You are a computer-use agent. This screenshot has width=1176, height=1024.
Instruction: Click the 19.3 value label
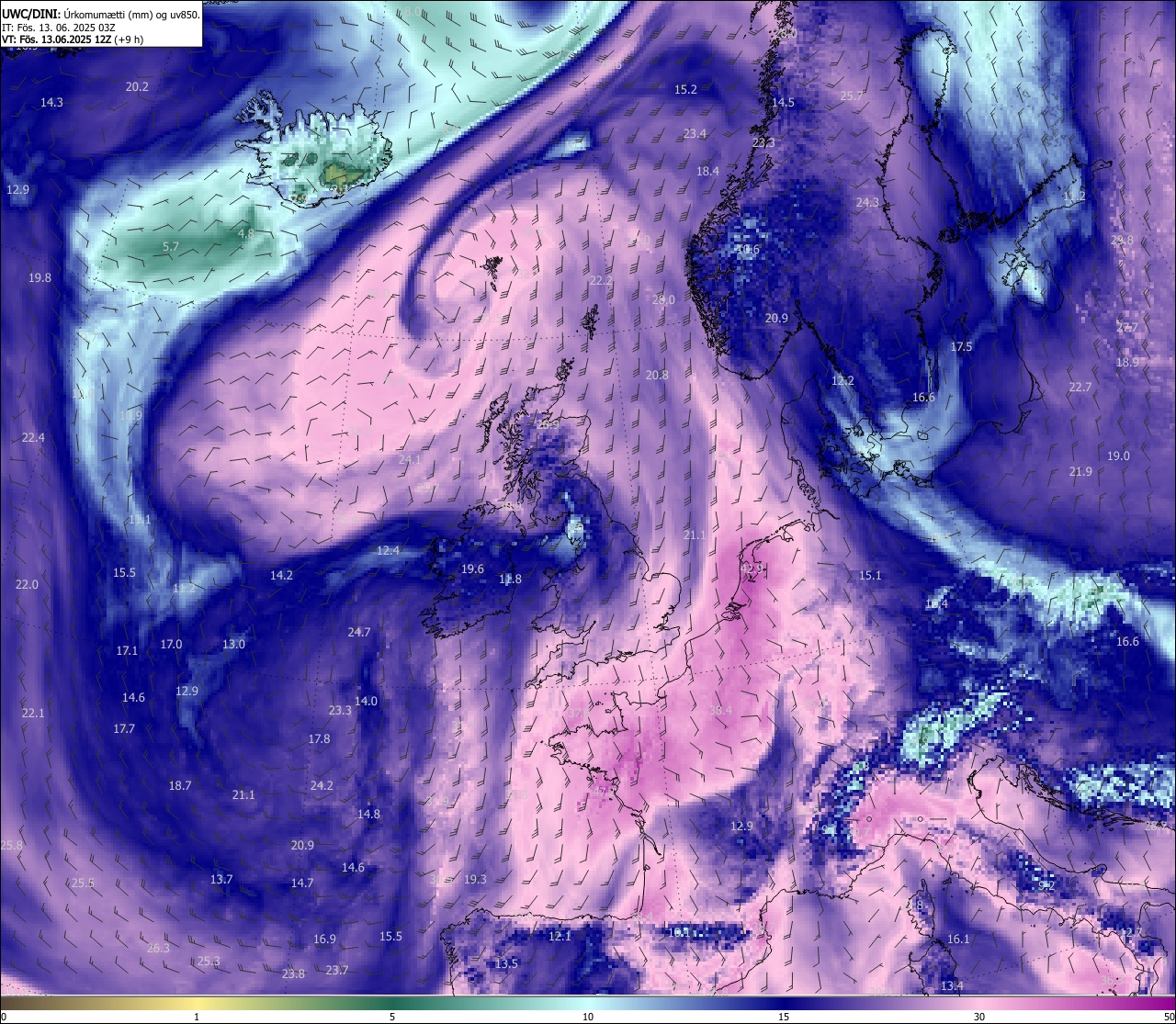pos(475,879)
